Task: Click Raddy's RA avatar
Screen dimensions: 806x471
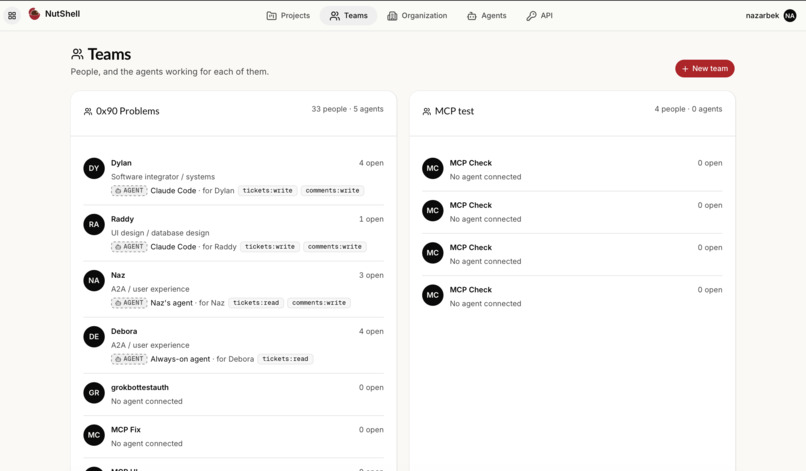Action: [94, 224]
